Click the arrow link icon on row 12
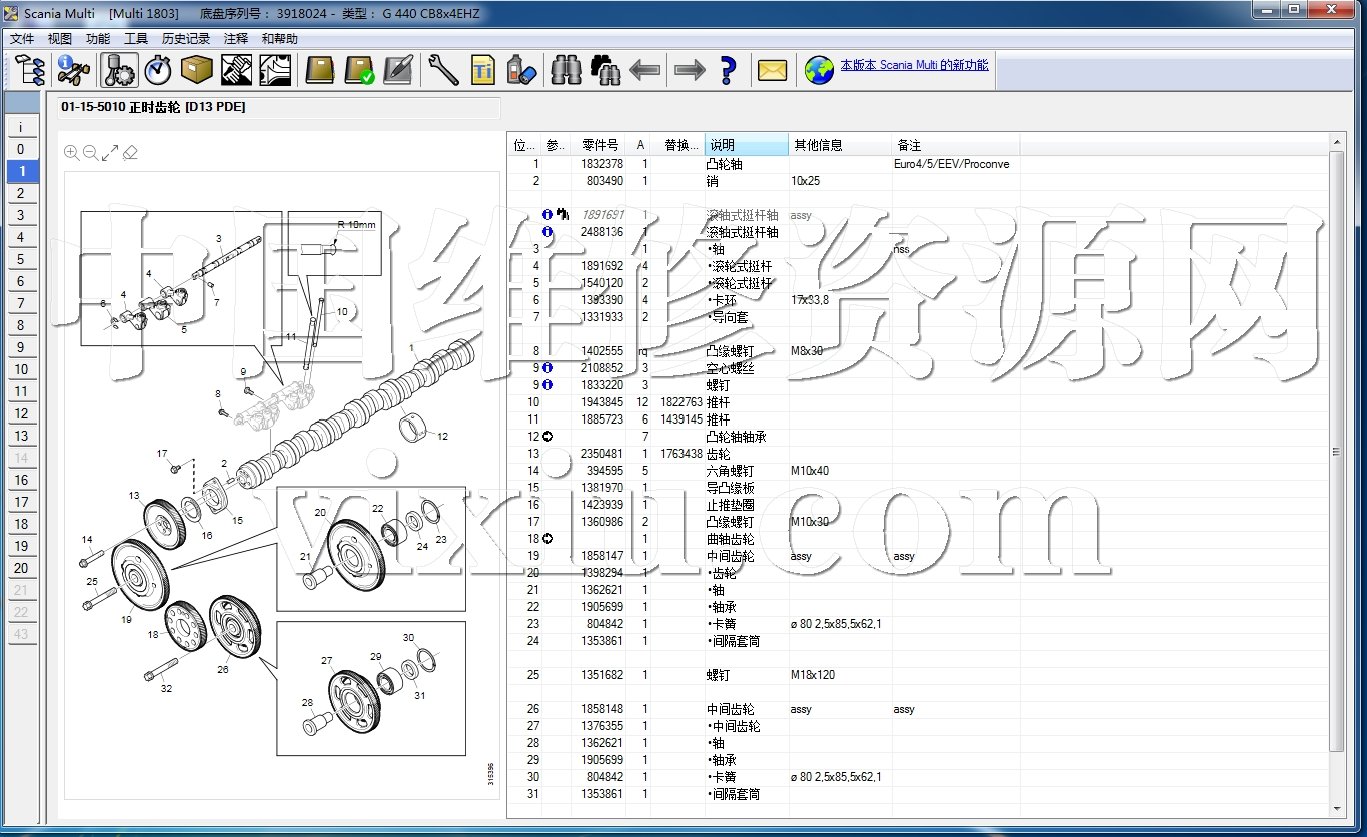1367x837 pixels. 547,437
